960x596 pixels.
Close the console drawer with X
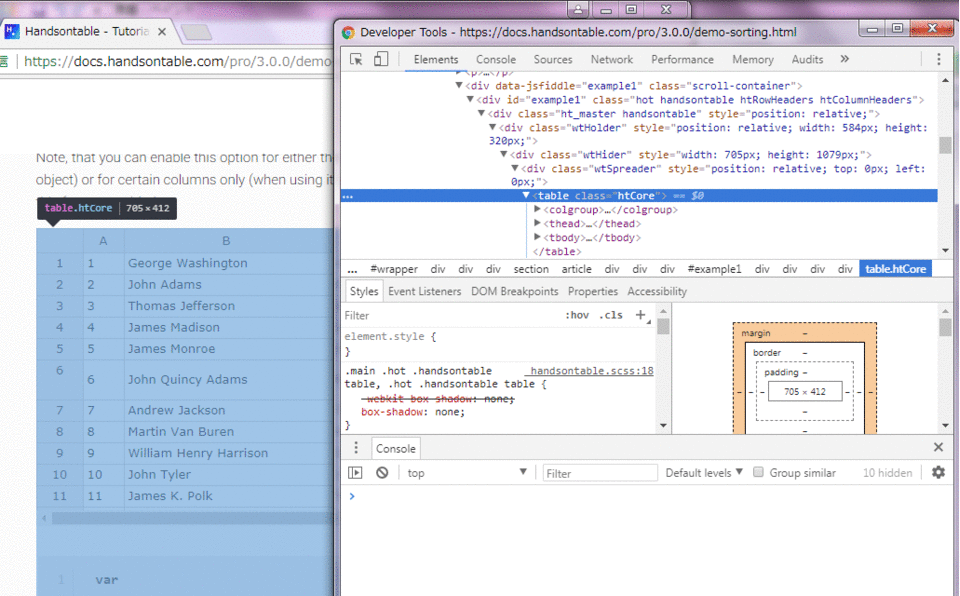point(938,447)
